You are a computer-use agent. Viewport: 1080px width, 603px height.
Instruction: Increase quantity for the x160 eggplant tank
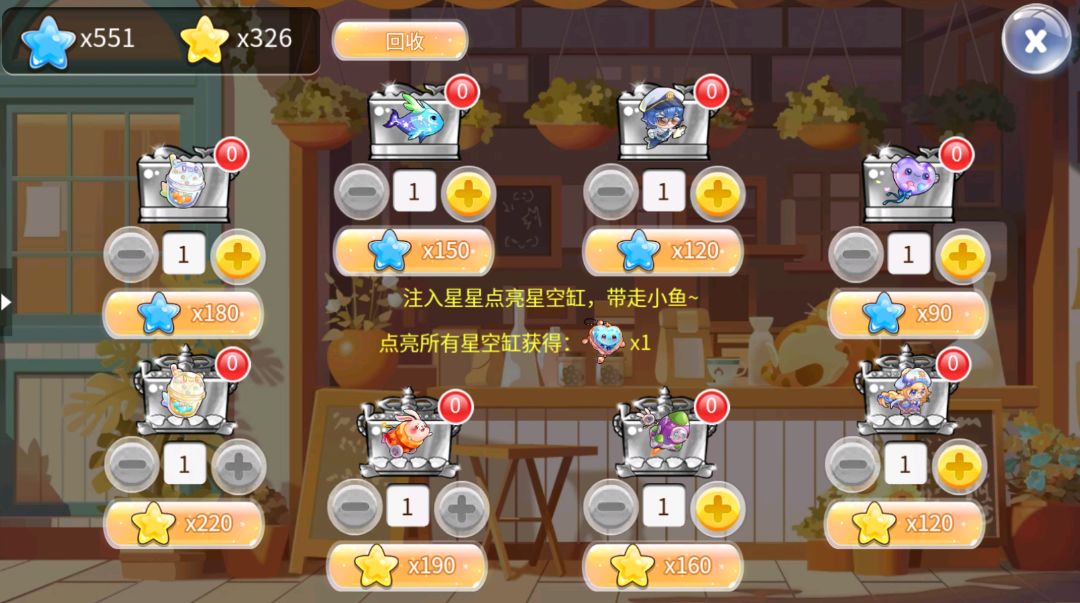click(x=717, y=509)
